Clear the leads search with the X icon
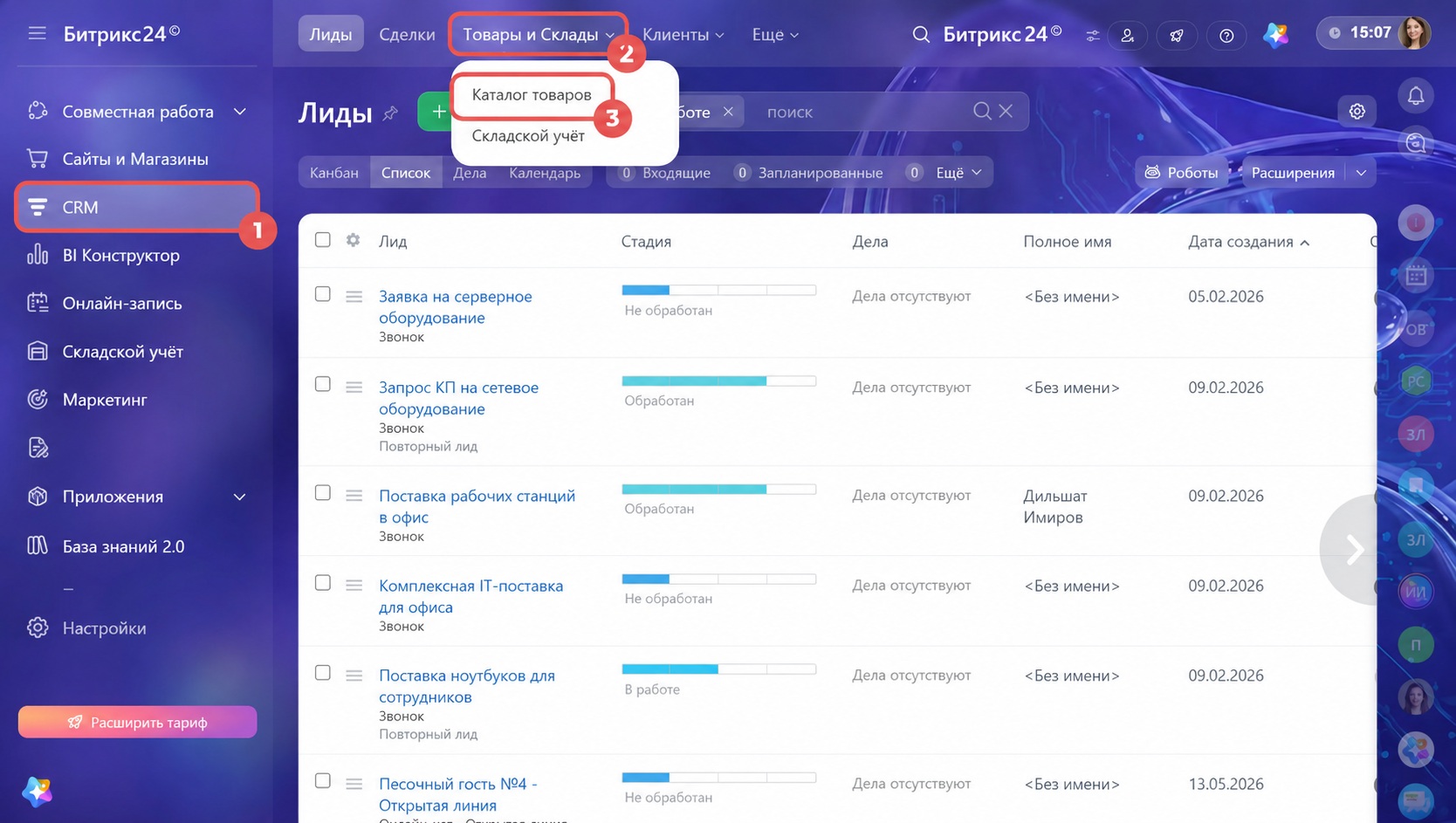 pos(1006,111)
